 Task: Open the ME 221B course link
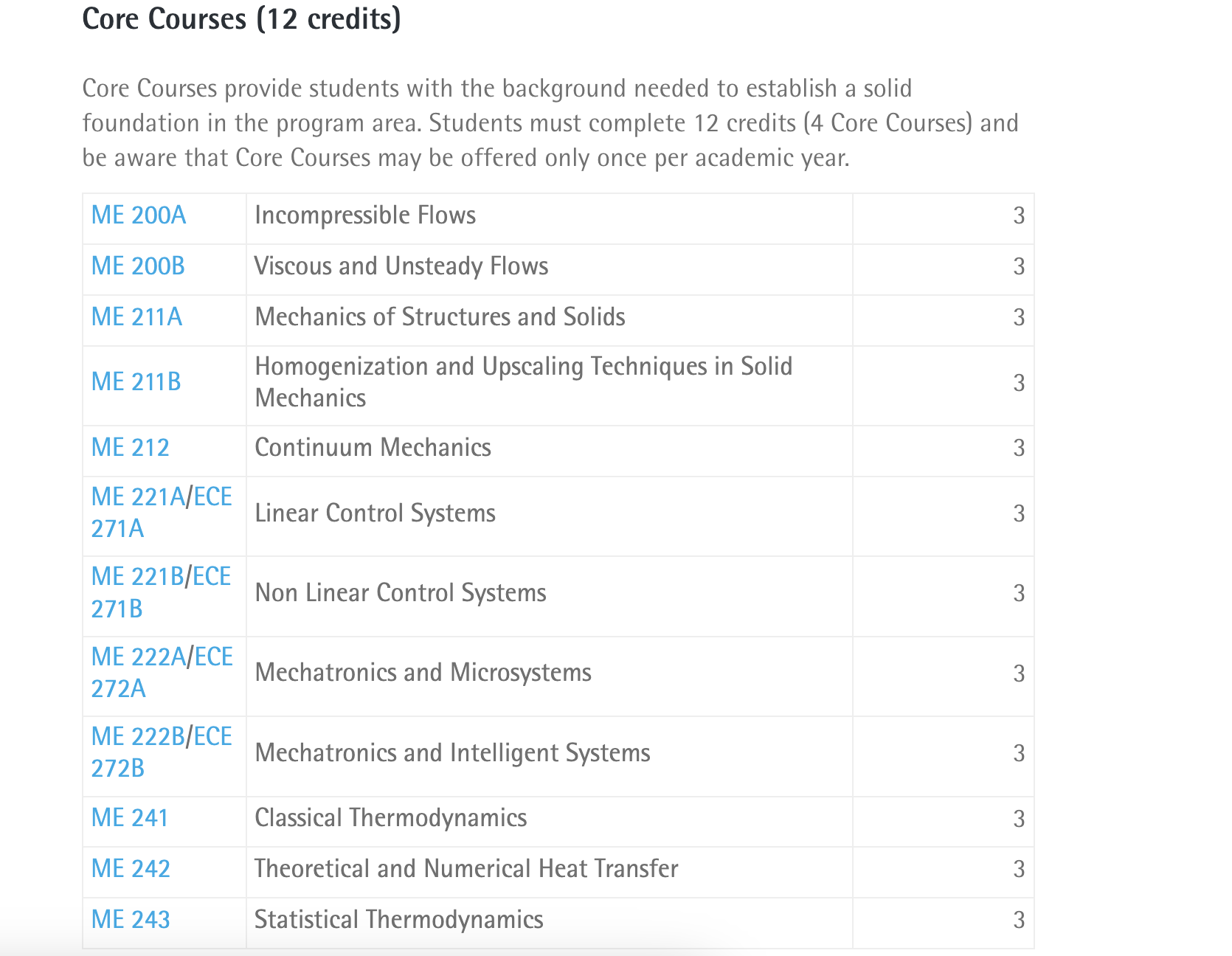[138, 577]
